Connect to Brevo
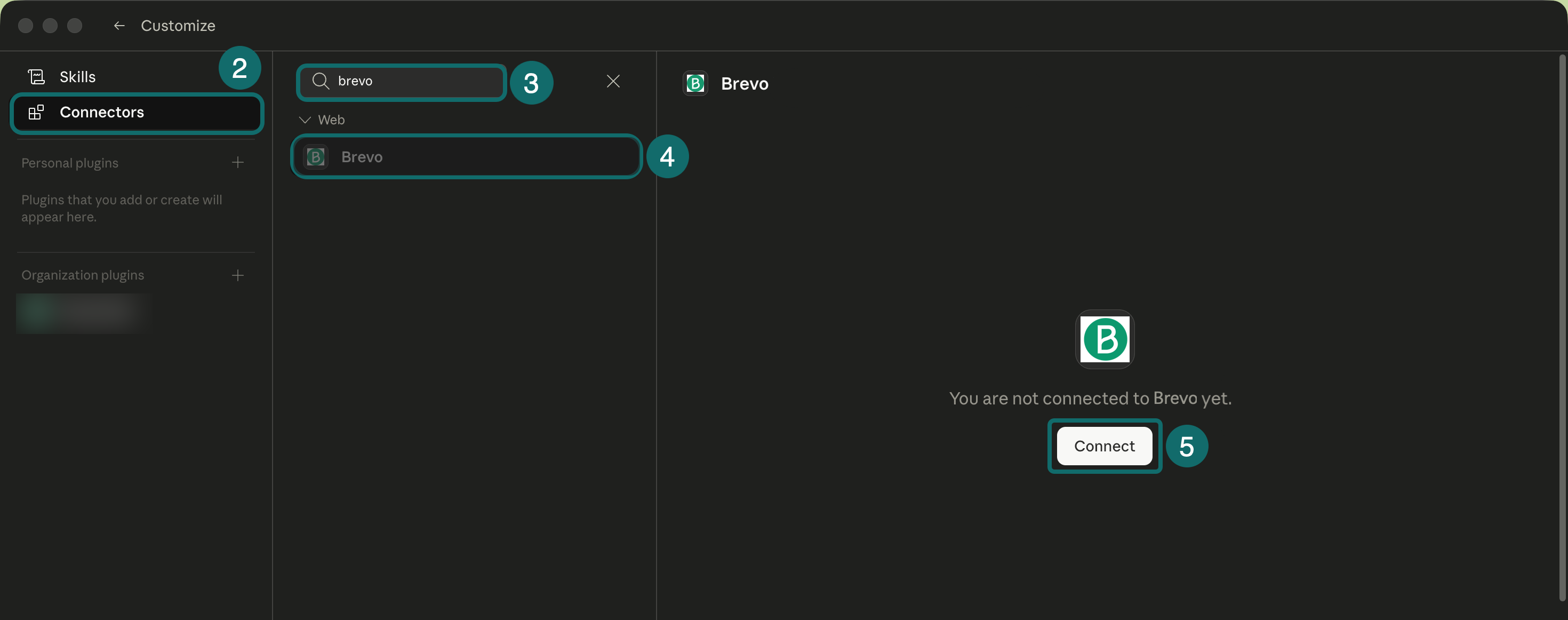 pyautogui.click(x=1104, y=447)
